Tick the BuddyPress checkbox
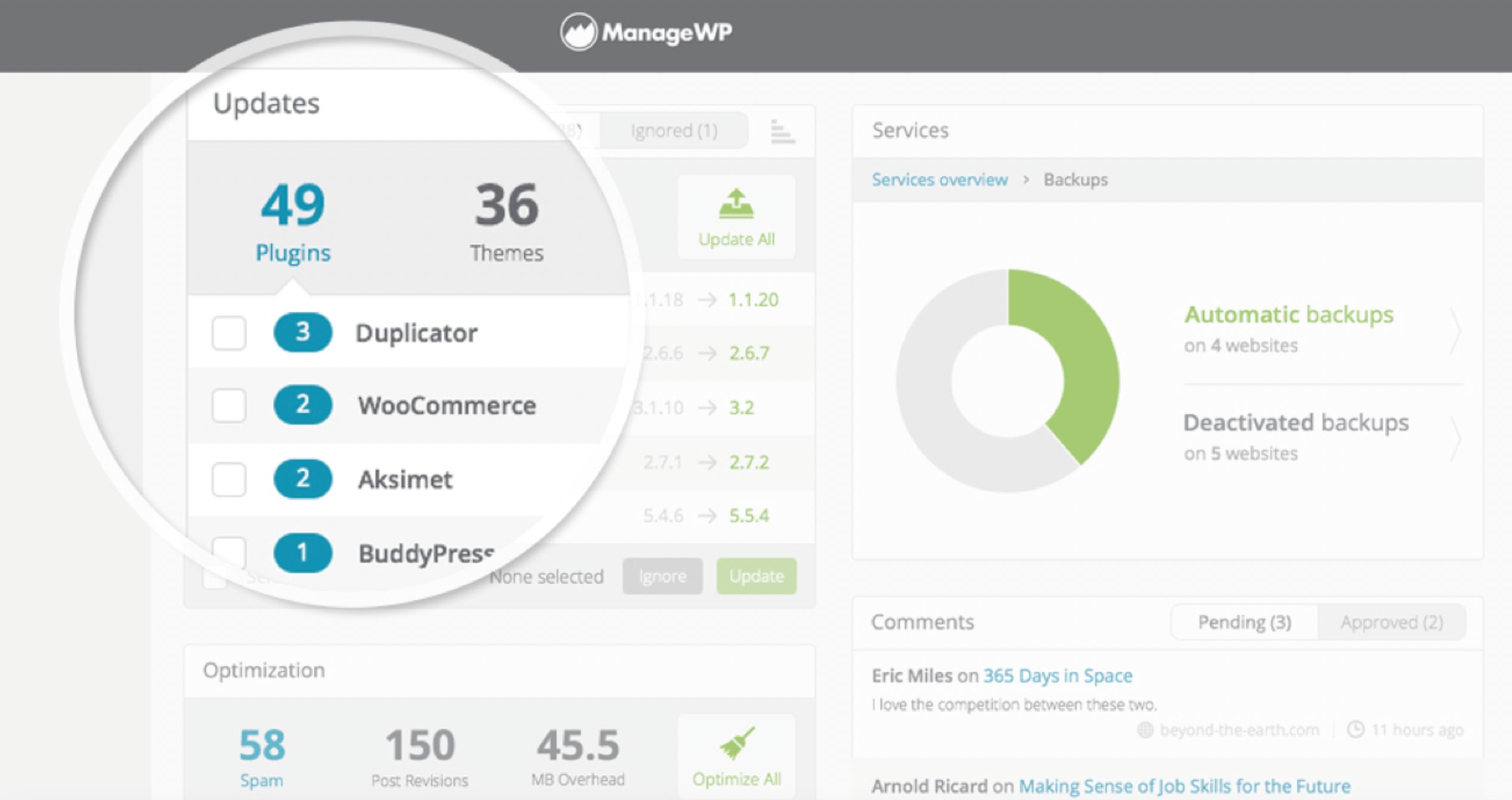The width and height of the screenshot is (1512, 800). coord(229,553)
